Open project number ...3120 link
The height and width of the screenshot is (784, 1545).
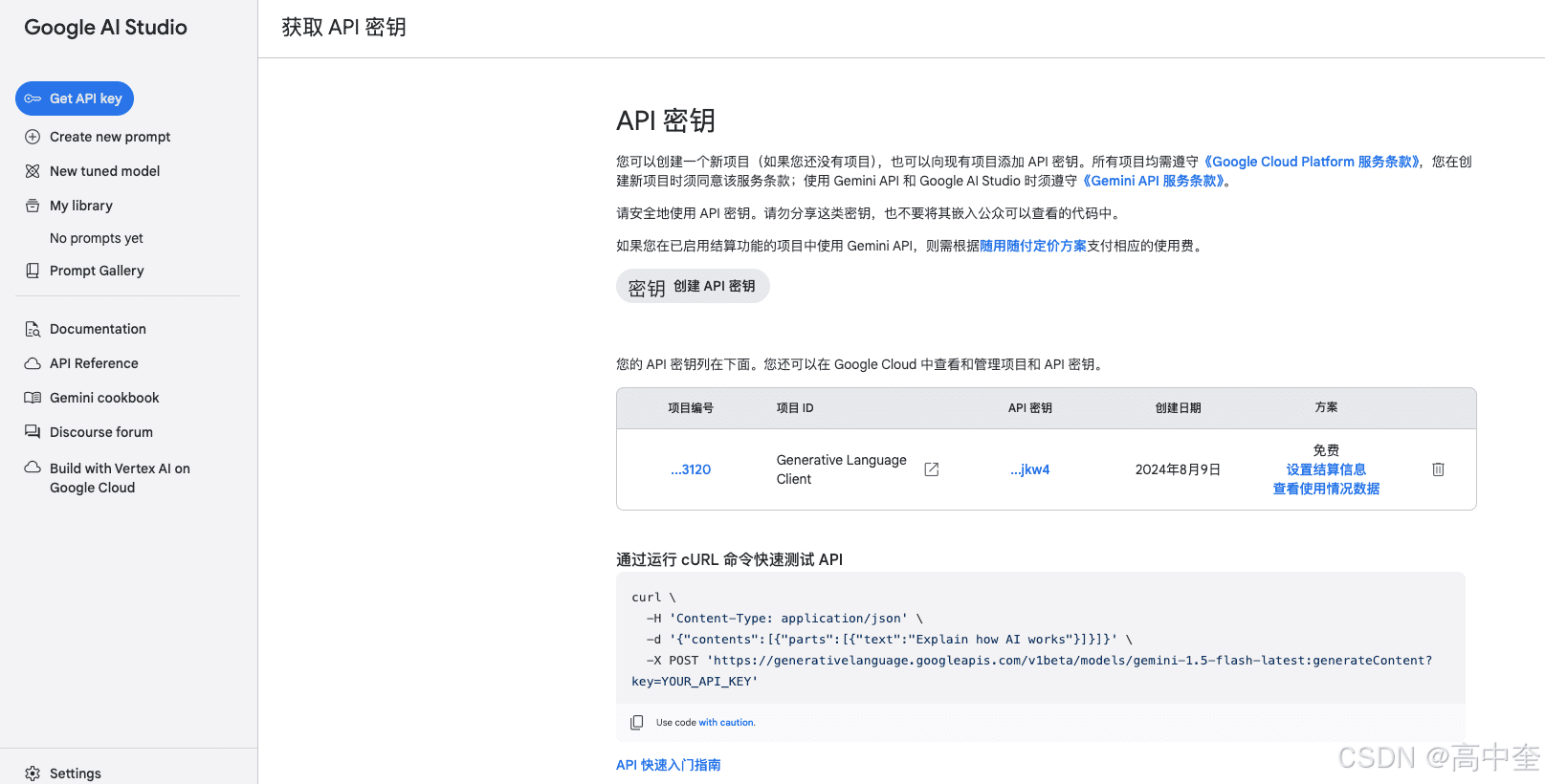click(x=691, y=469)
